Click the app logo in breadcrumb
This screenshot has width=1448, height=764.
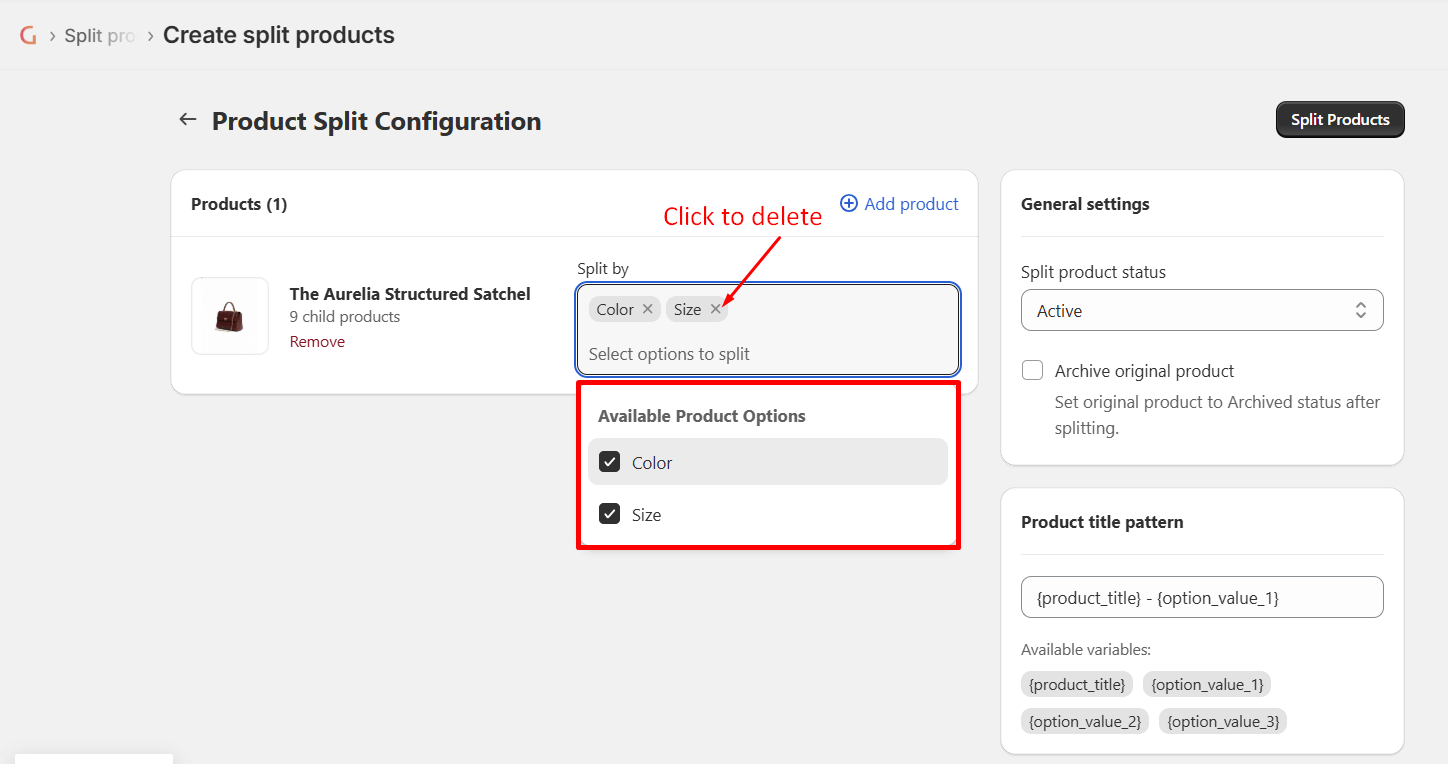28,35
